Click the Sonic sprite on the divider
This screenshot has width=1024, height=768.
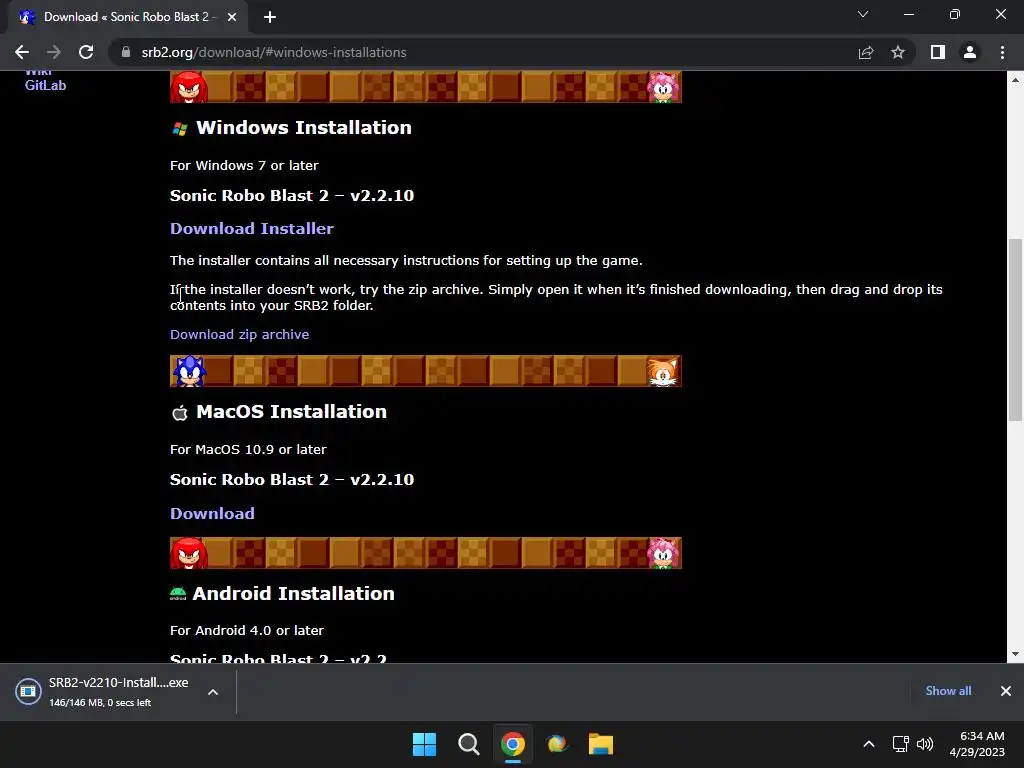point(189,372)
